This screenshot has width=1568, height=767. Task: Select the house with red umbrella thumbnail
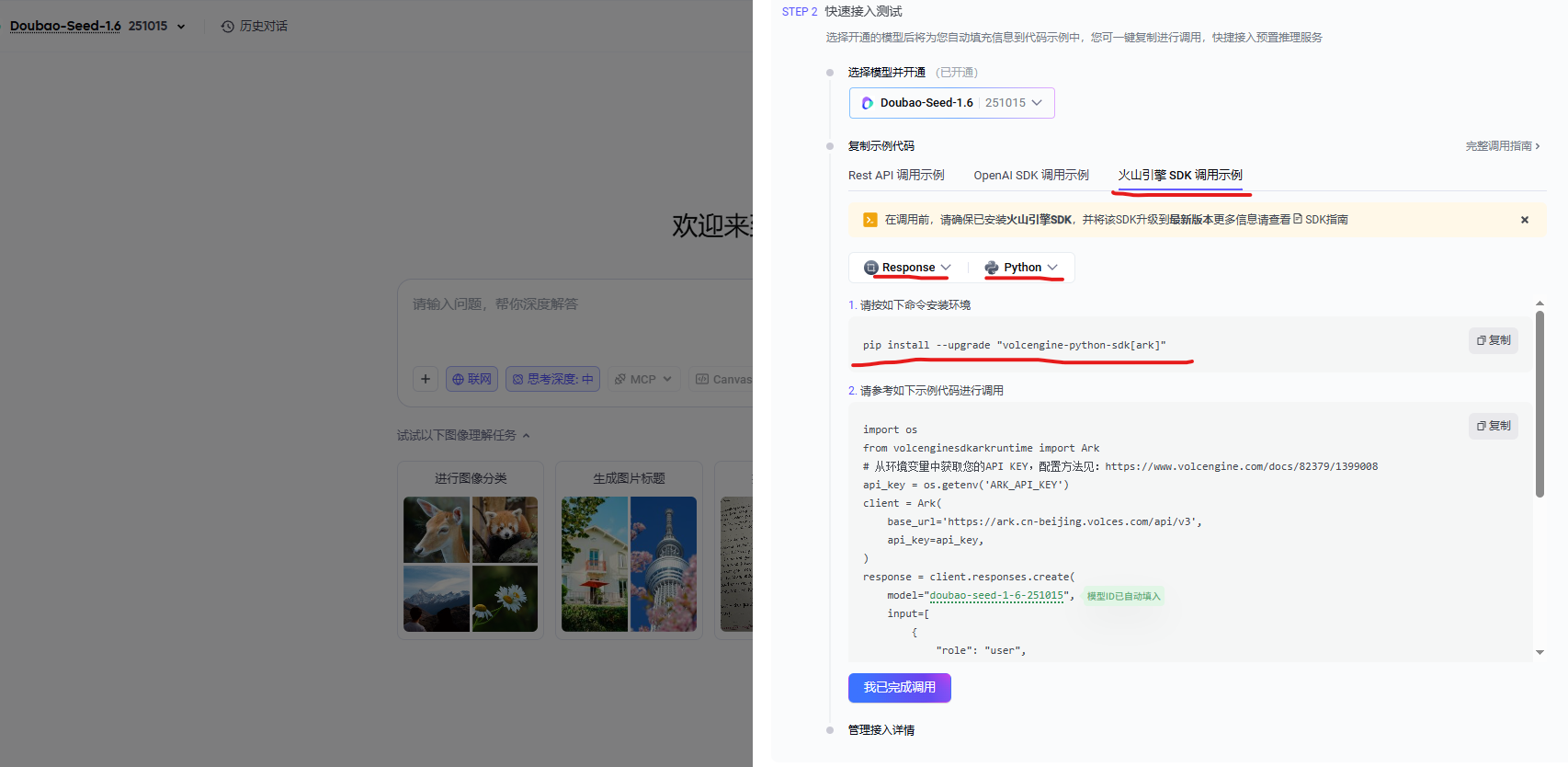595,564
